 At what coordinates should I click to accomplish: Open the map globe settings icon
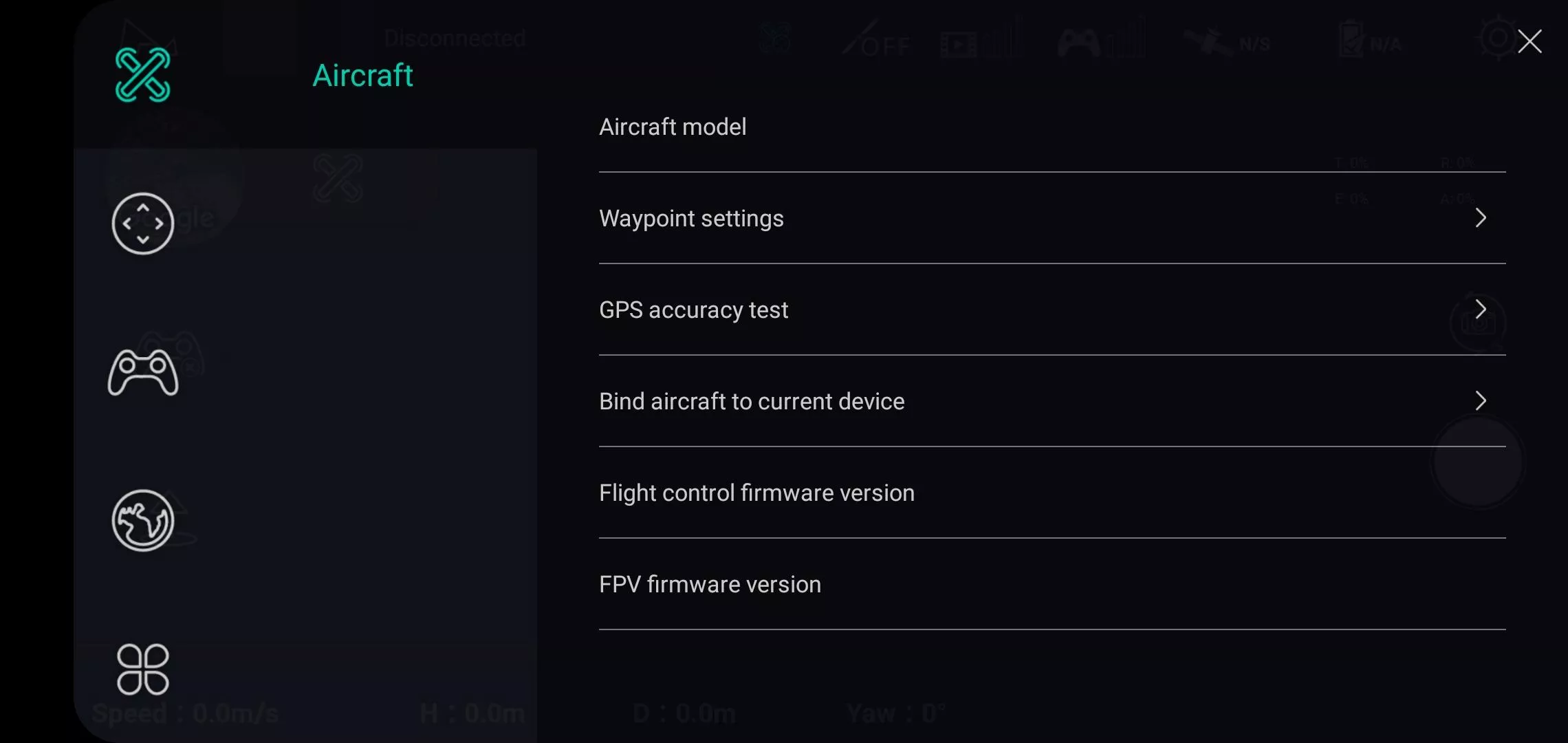[143, 521]
